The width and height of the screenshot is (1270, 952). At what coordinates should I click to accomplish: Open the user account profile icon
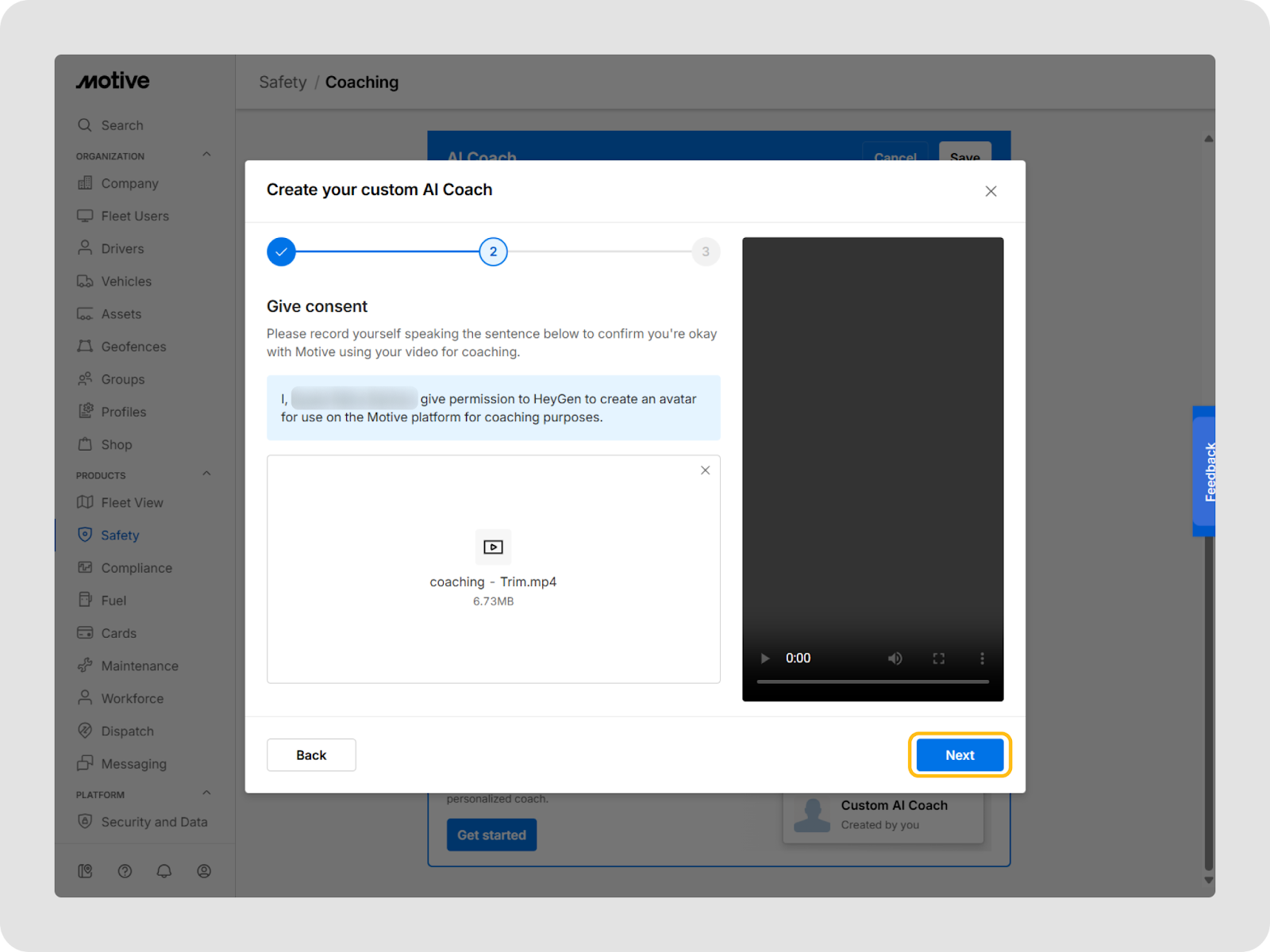(204, 871)
